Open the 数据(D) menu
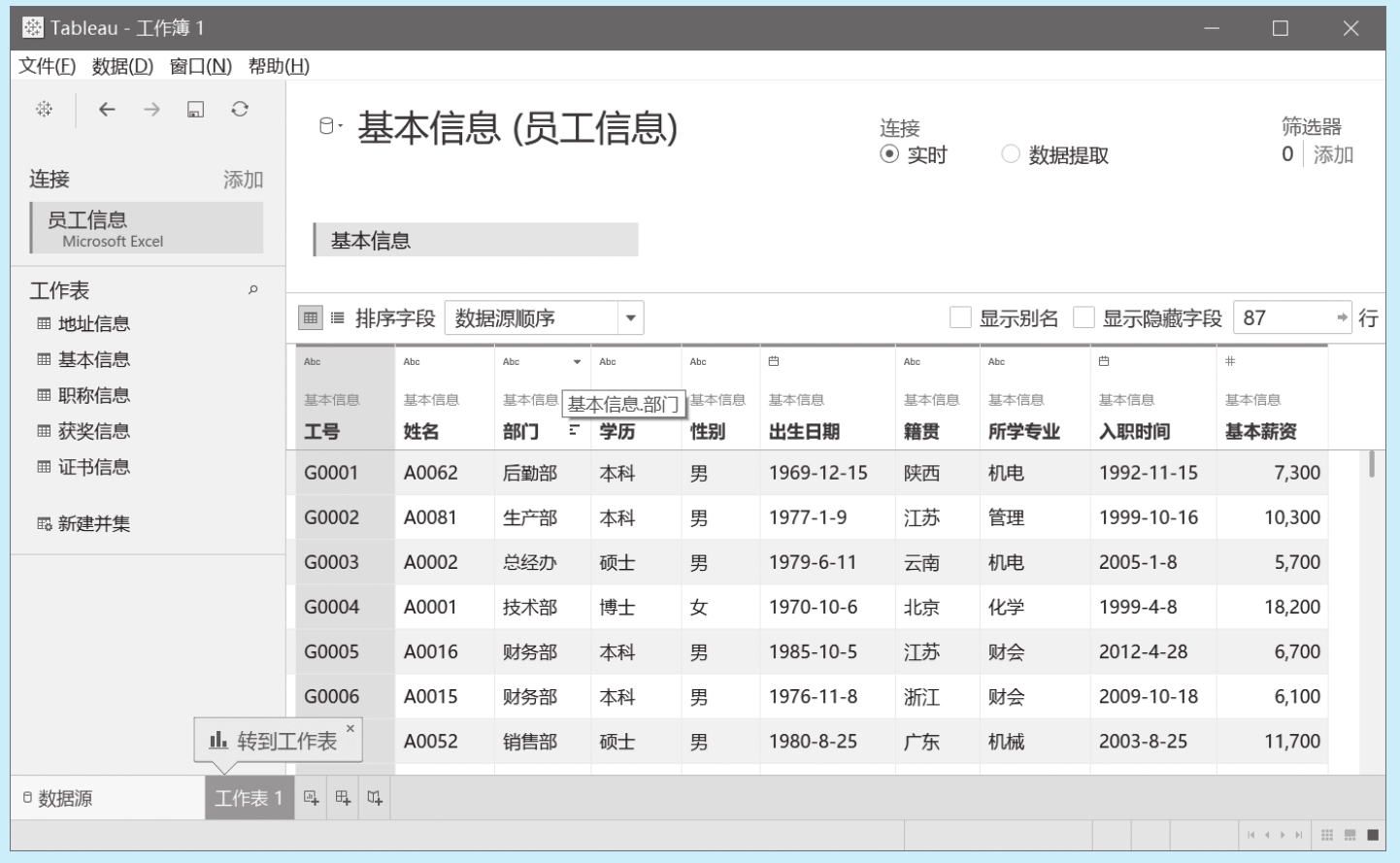Screen dimensions: 1400x863 [122, 66]
